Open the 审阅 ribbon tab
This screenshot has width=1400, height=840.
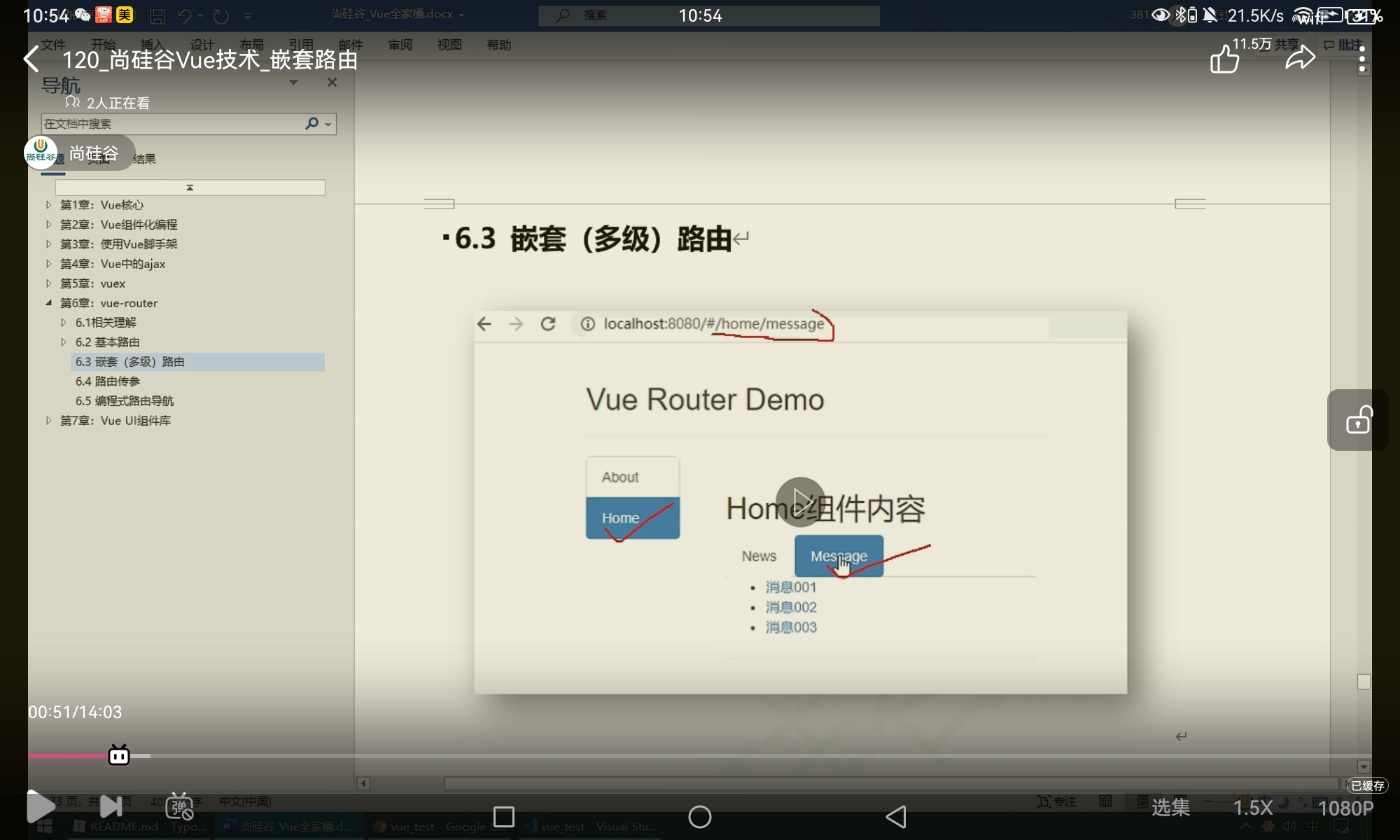[400, 45]
